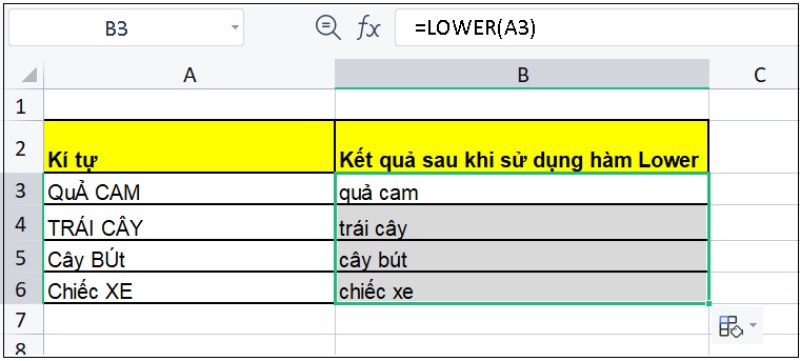The height and width of the screenshot is (361, 800).
Task: Click the zoom magnifier icon in formula bar
Action: pos(328,28)
